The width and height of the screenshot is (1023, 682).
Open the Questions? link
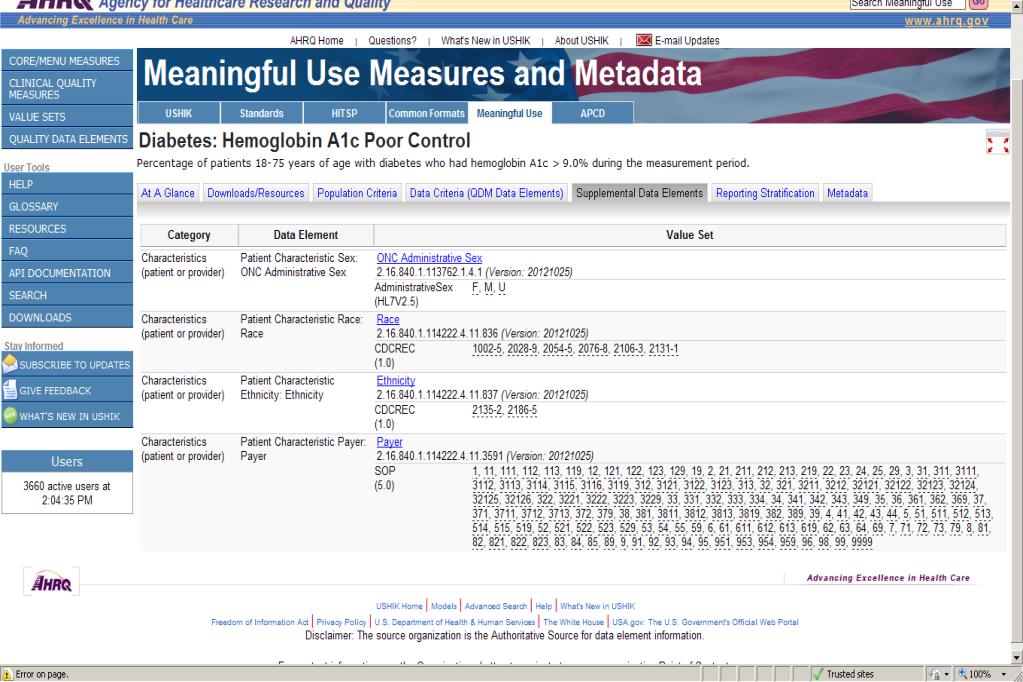click(392, 40)
